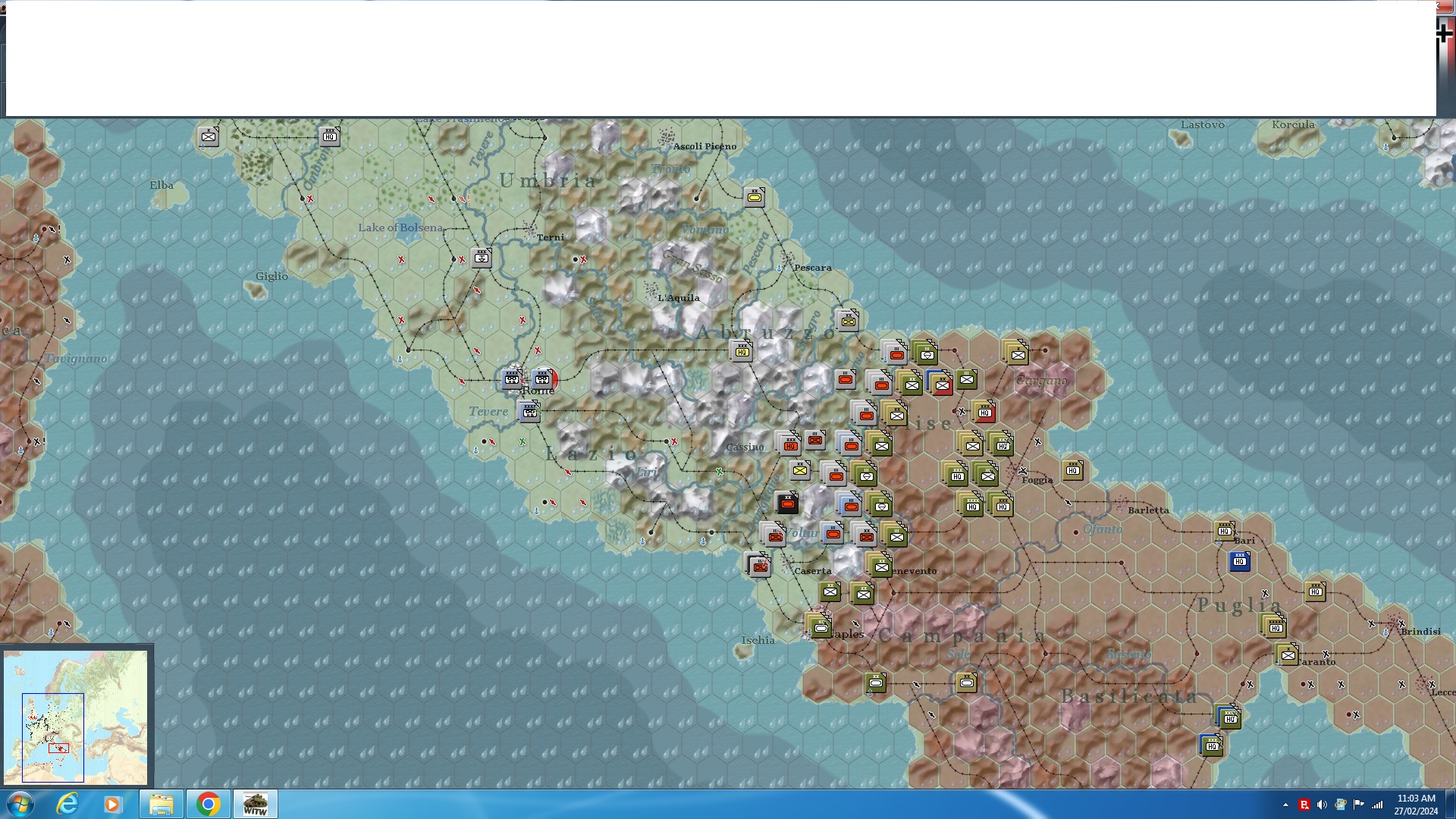Select red-cornered HQ counter south of Gargano

pyautogui.click(x=984, y=413)
